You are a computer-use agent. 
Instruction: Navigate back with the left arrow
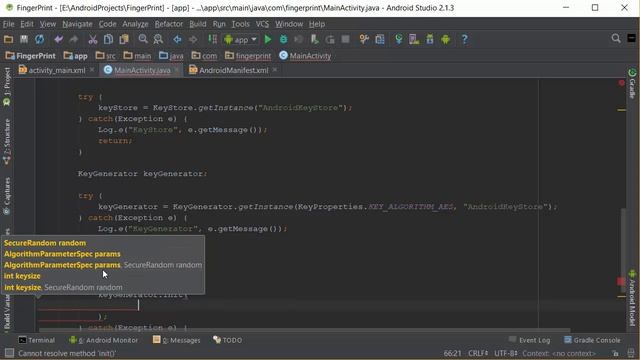[x=177, y=39]
